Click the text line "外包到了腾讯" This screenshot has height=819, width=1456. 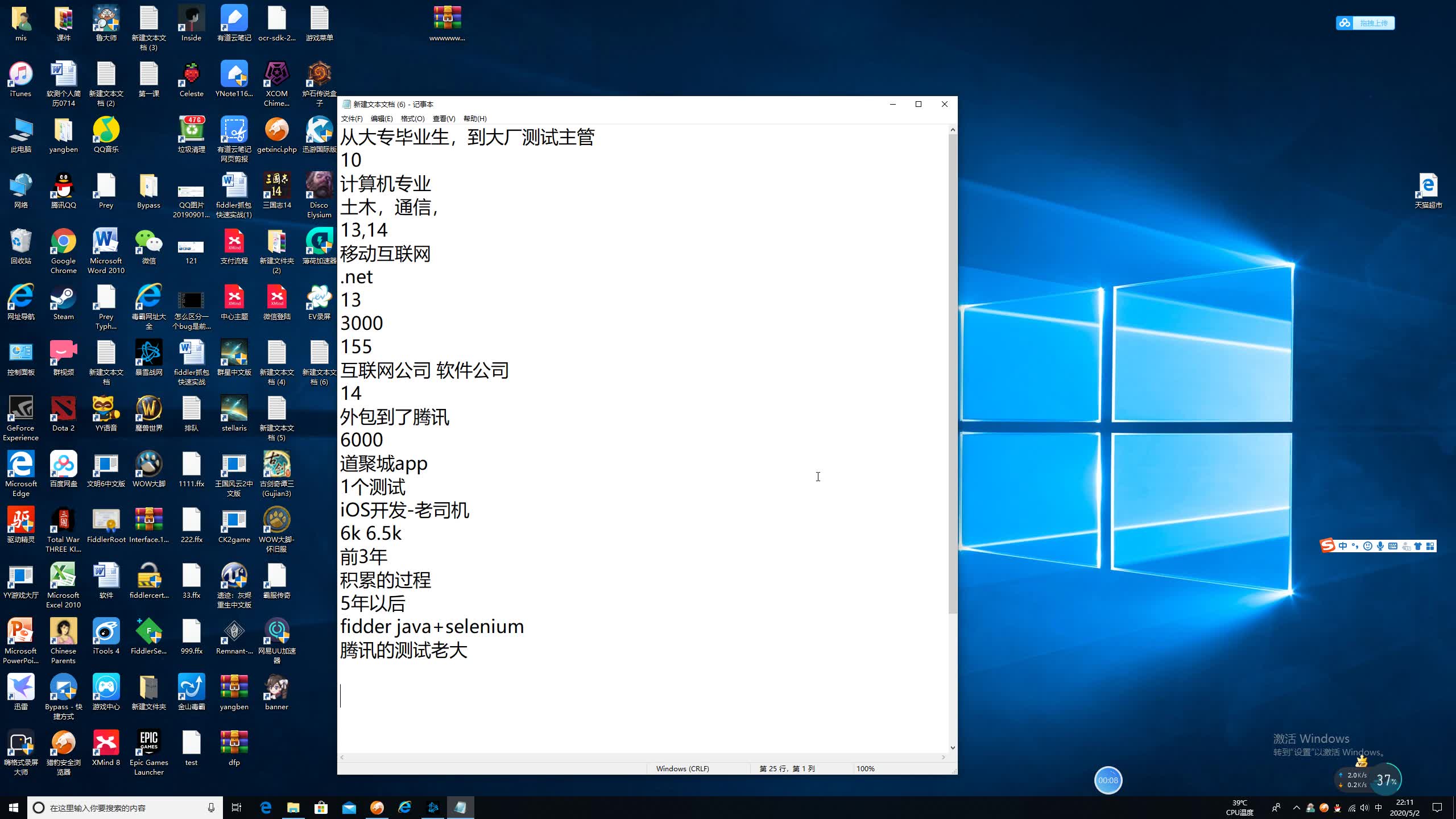395,417
